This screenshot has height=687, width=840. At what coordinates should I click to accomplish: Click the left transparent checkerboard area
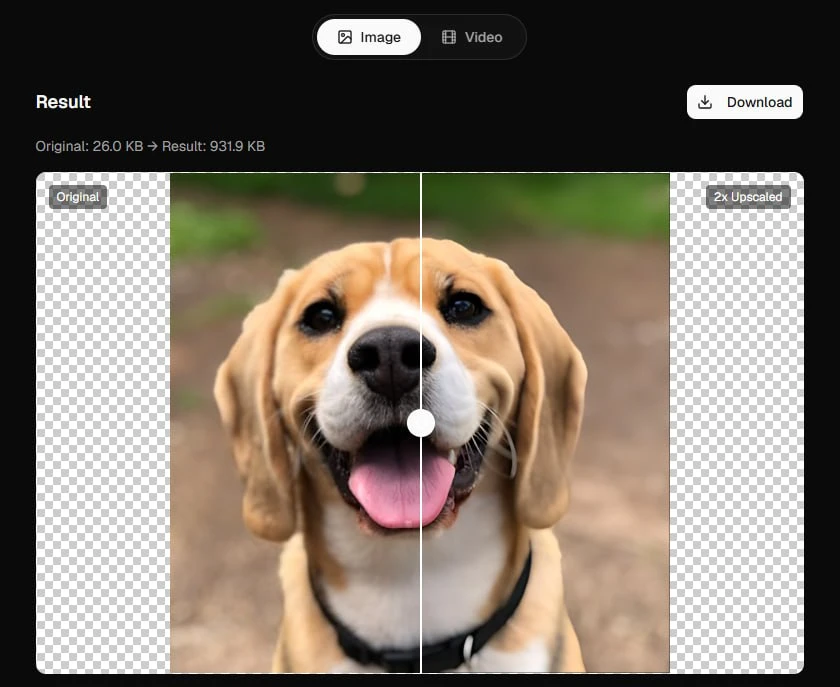click(x=103, y=423)
